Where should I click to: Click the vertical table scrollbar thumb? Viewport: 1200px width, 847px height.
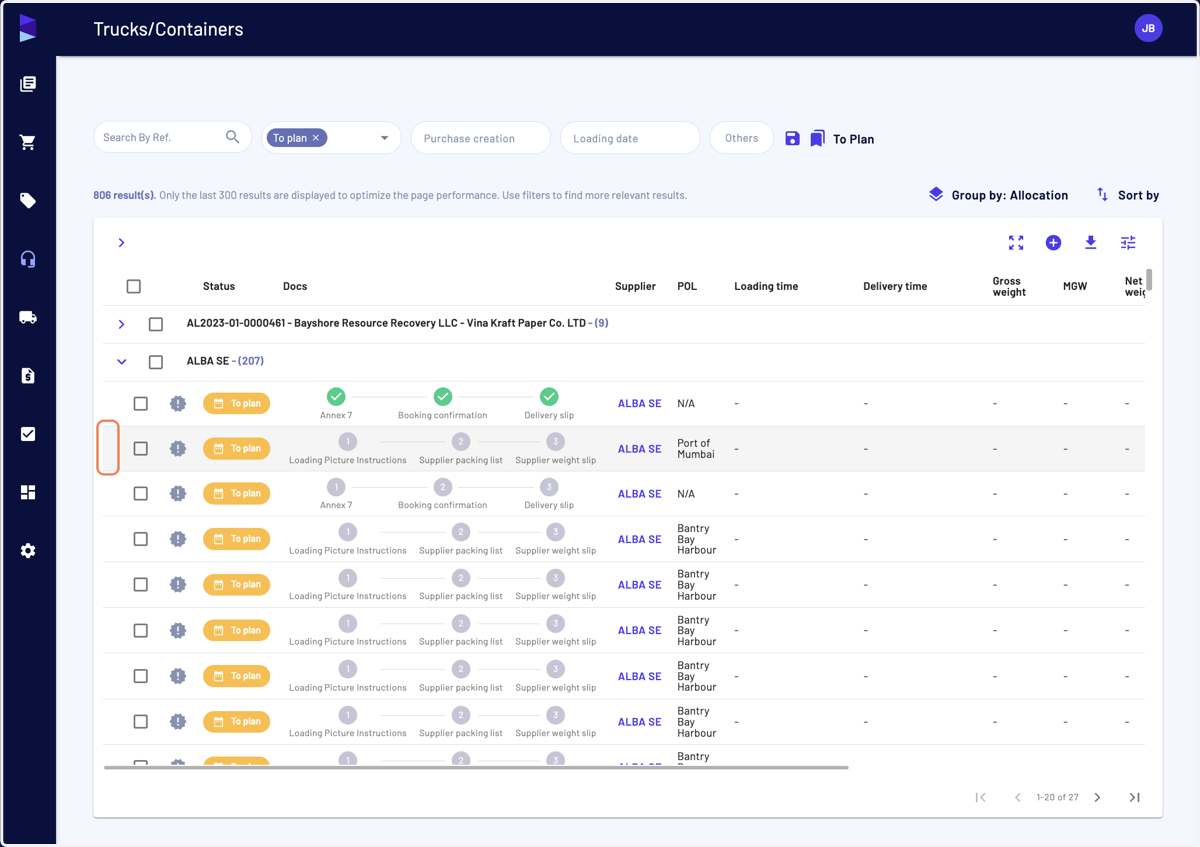pyautogui.click(x=1150, y=280)
